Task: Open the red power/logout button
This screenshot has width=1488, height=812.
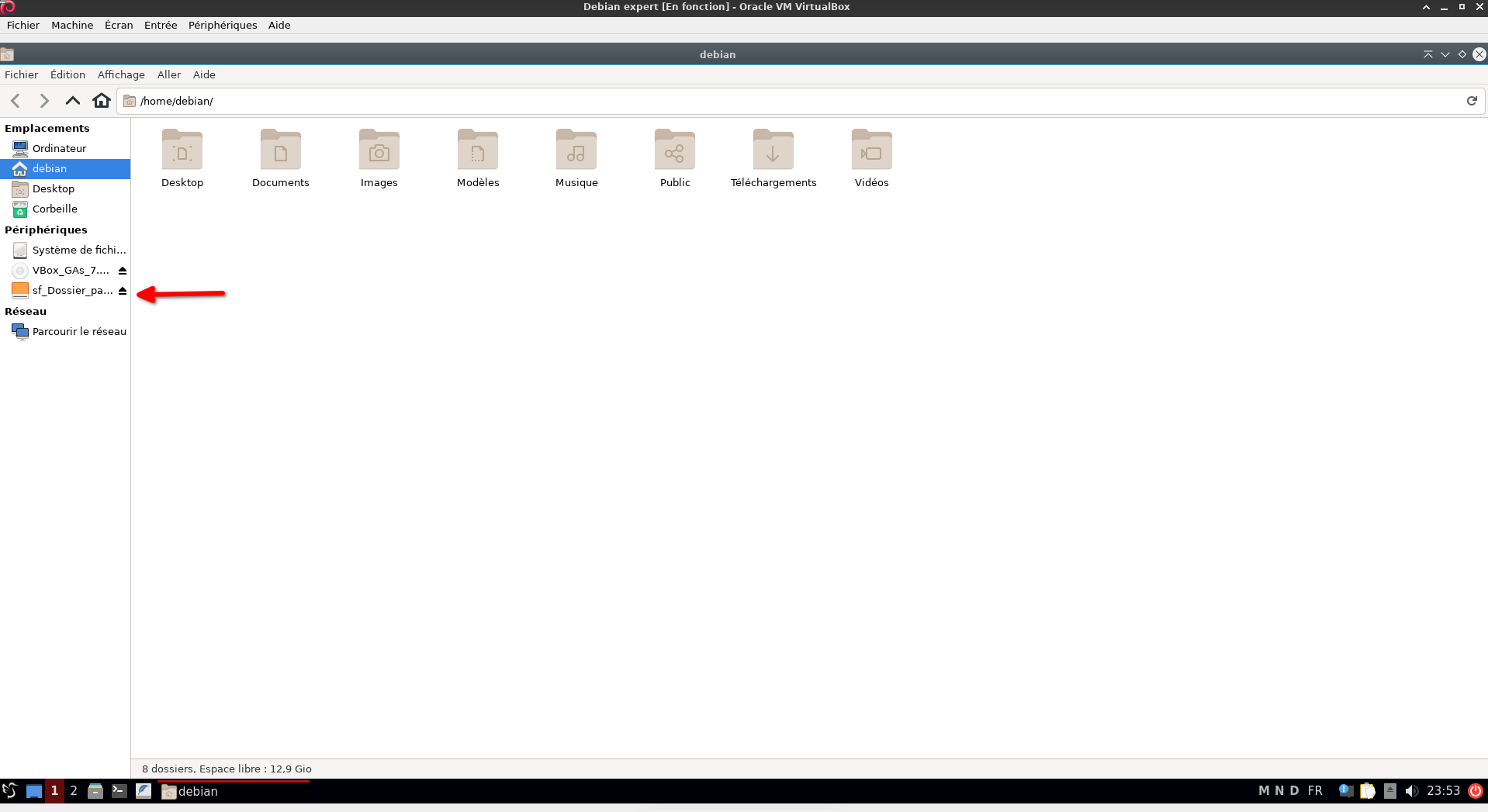Action: pos(1476,791)
